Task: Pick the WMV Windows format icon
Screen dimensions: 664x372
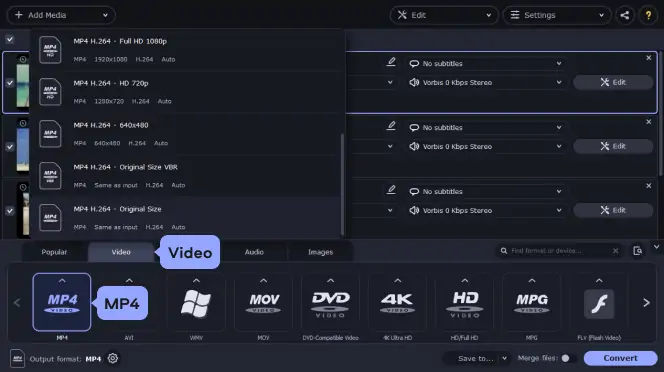Action: pos(196,303)
